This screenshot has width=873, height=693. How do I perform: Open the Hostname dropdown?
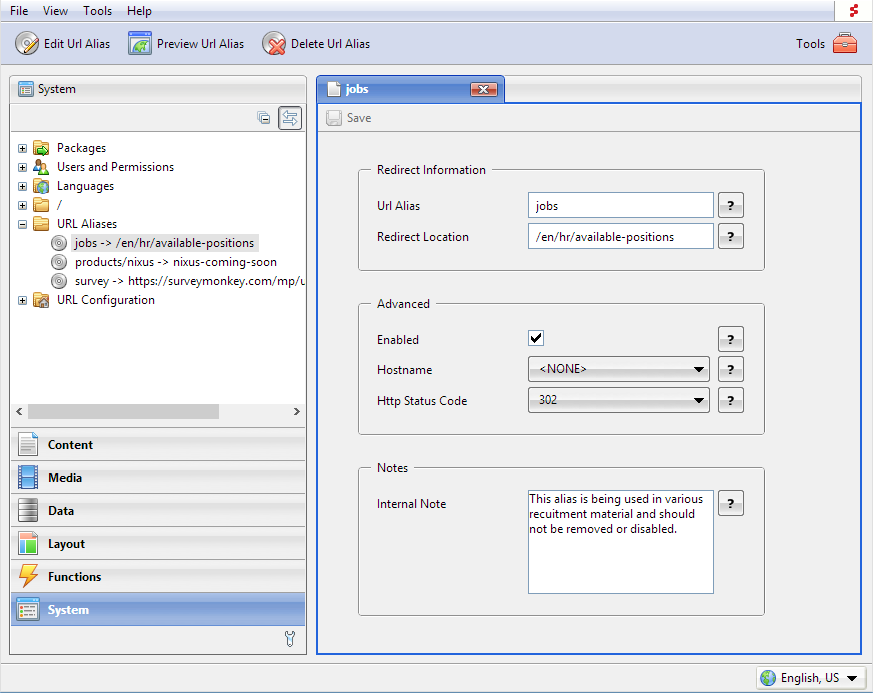[x=619, y=370]
